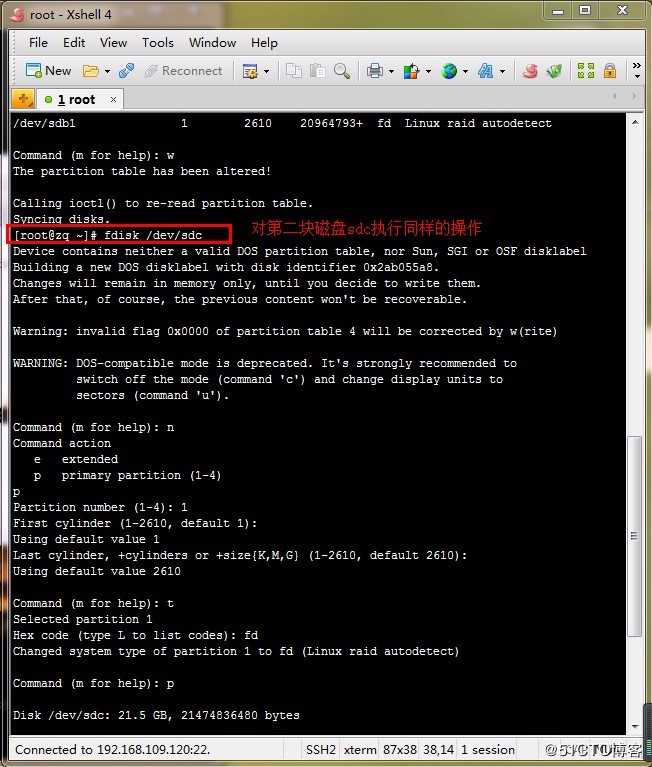Click 'Connected to 192.168.109.120:22.' status text
This screenshot has width=652, height=767.
(112, 749)
